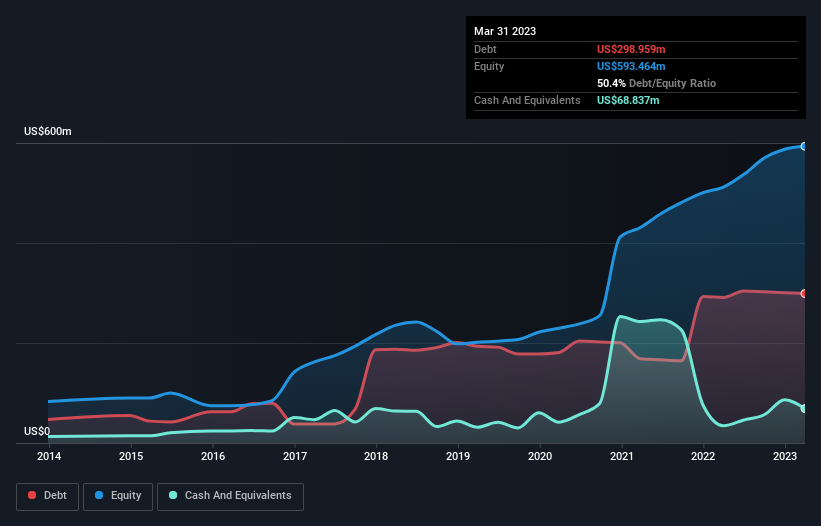Screen dimensions: 821x526
Task: Toggle the Debt series legend button
Action: point(48,496)
